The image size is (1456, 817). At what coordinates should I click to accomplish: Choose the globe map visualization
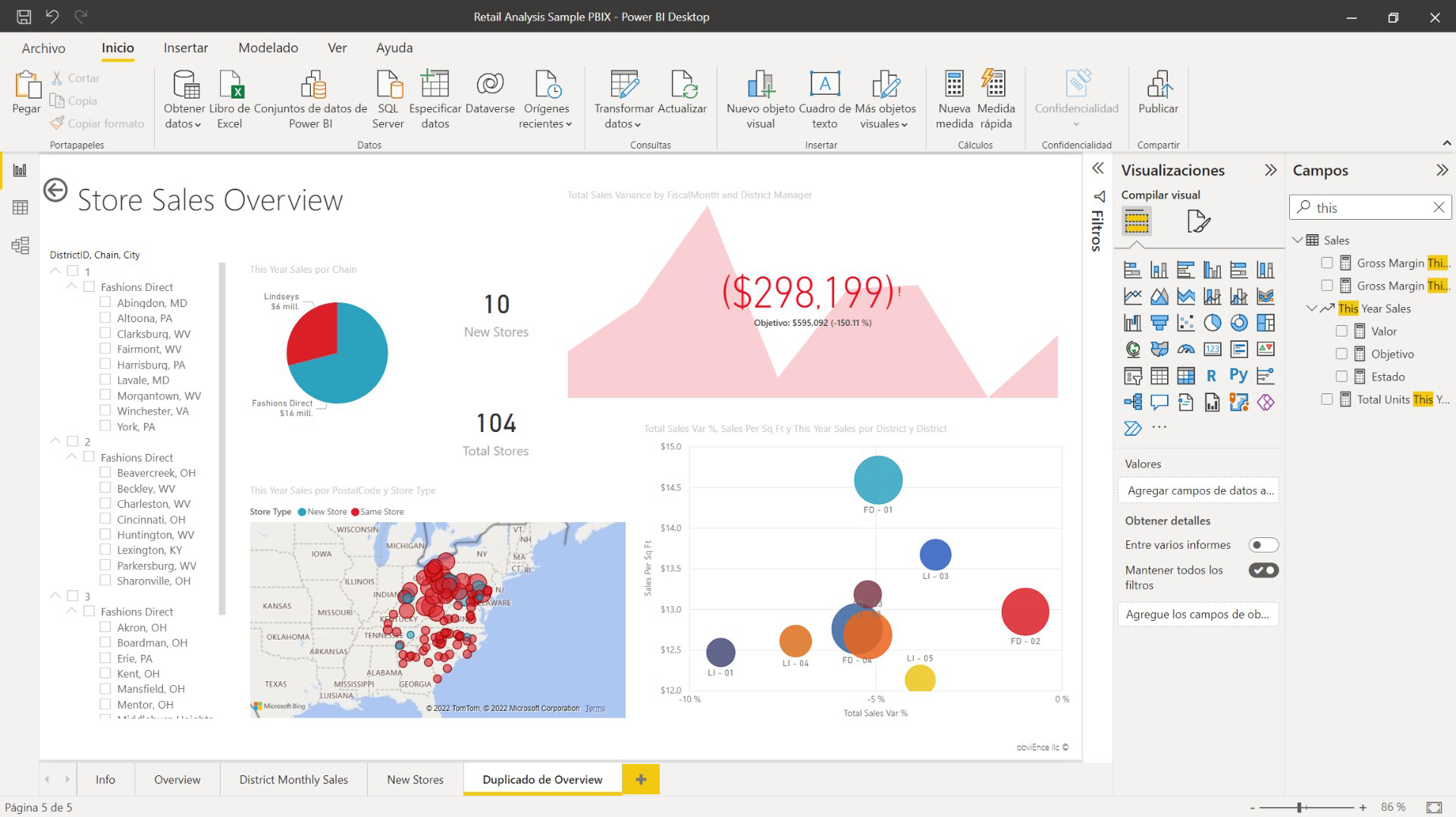pos(1133,349)
